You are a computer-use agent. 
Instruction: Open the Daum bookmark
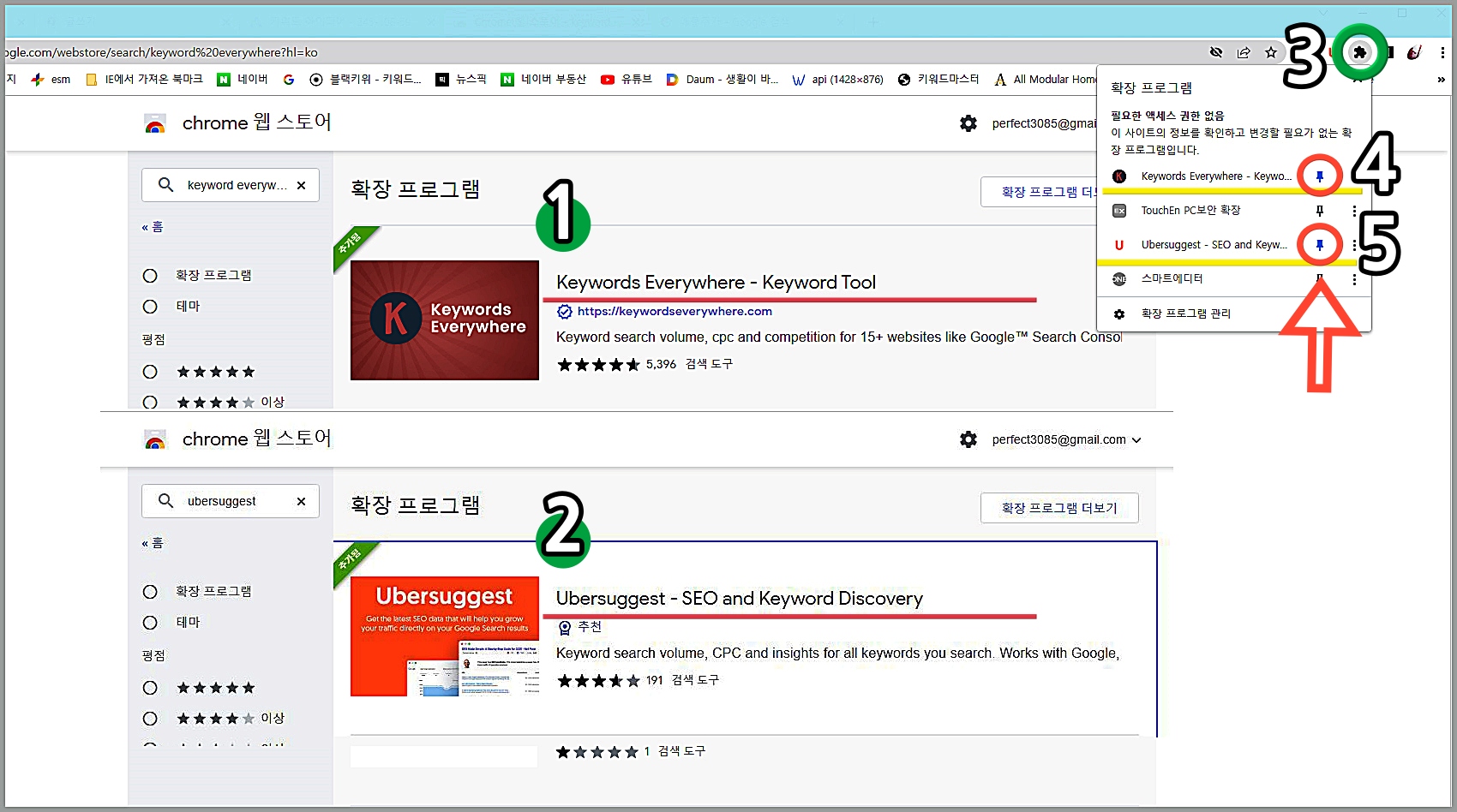[x=723, y=80]
